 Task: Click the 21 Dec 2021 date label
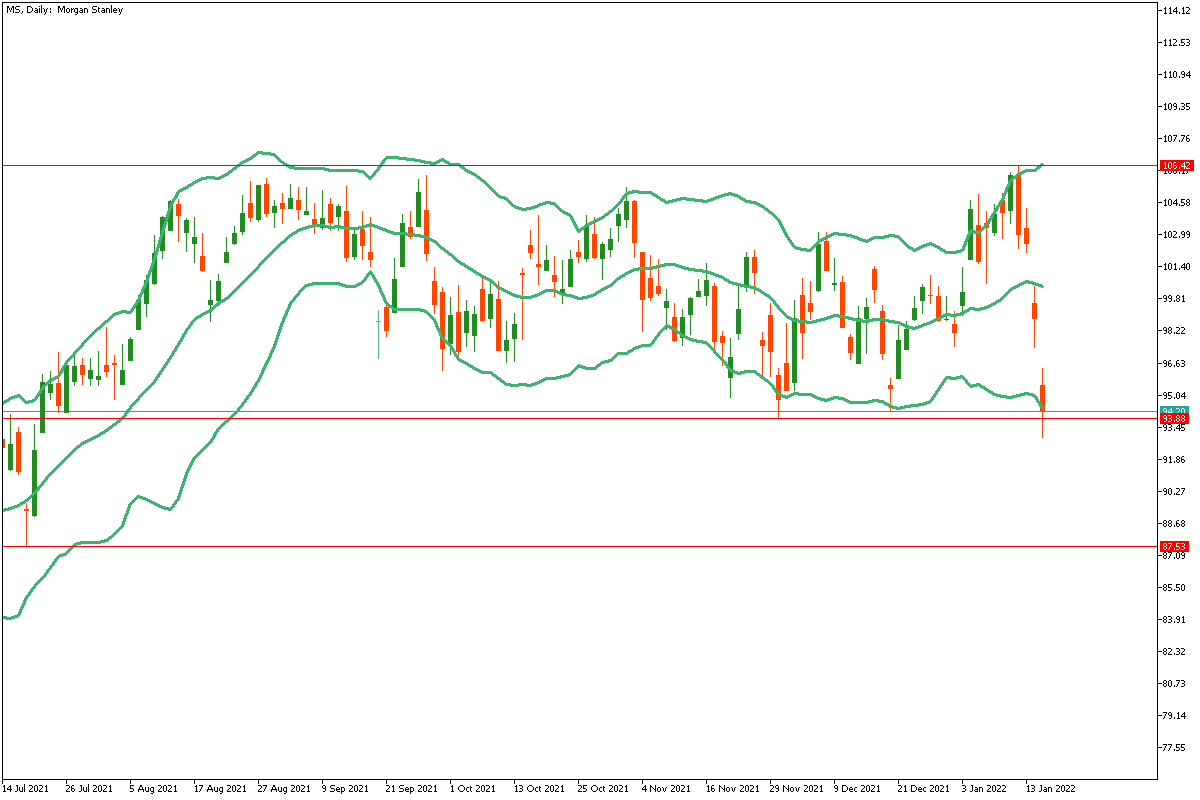(x=923, y=788)
